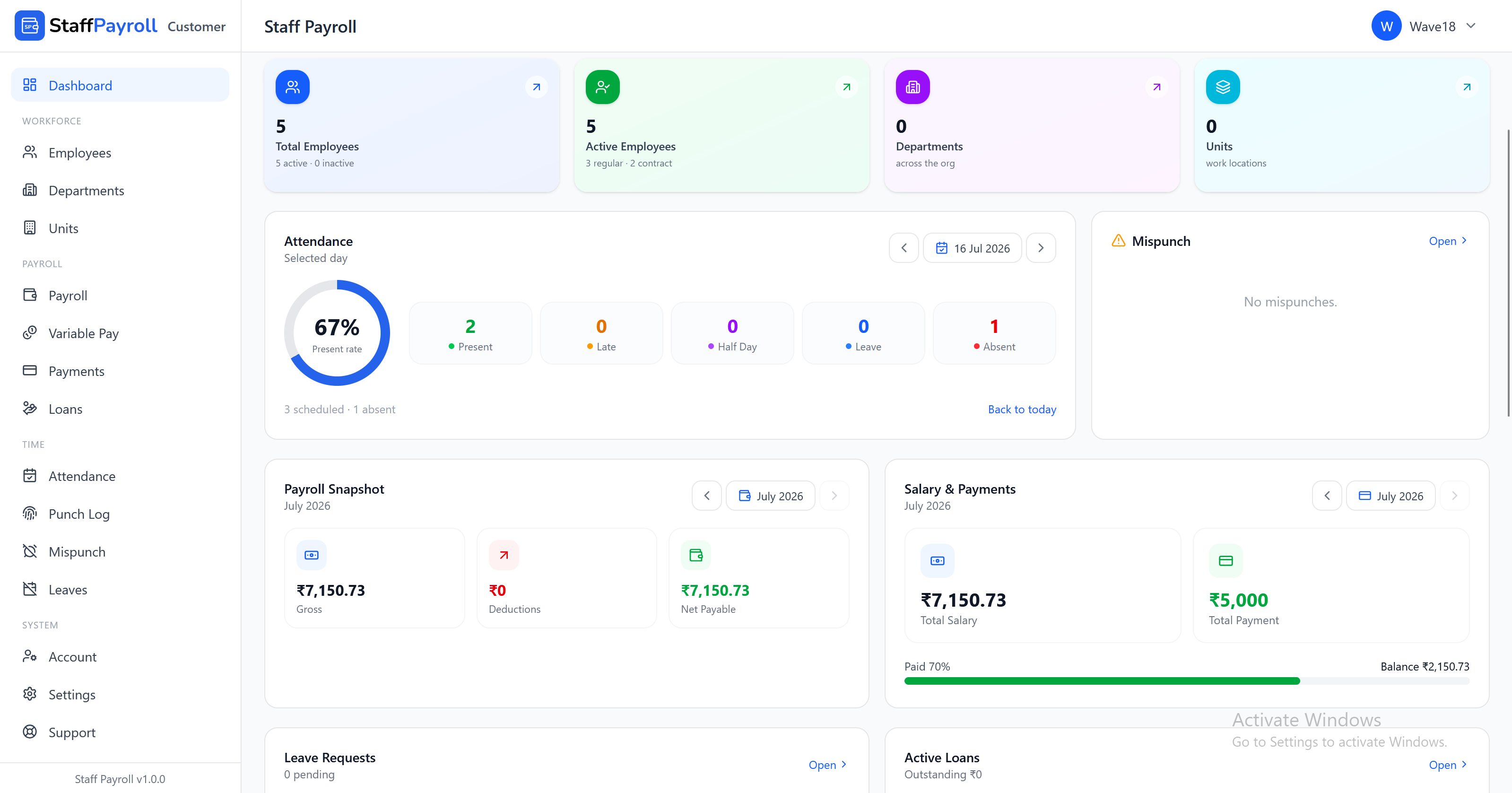1512x793 pixels.
Task: Click the Active Employees green icon
Action: coord(602,87)
